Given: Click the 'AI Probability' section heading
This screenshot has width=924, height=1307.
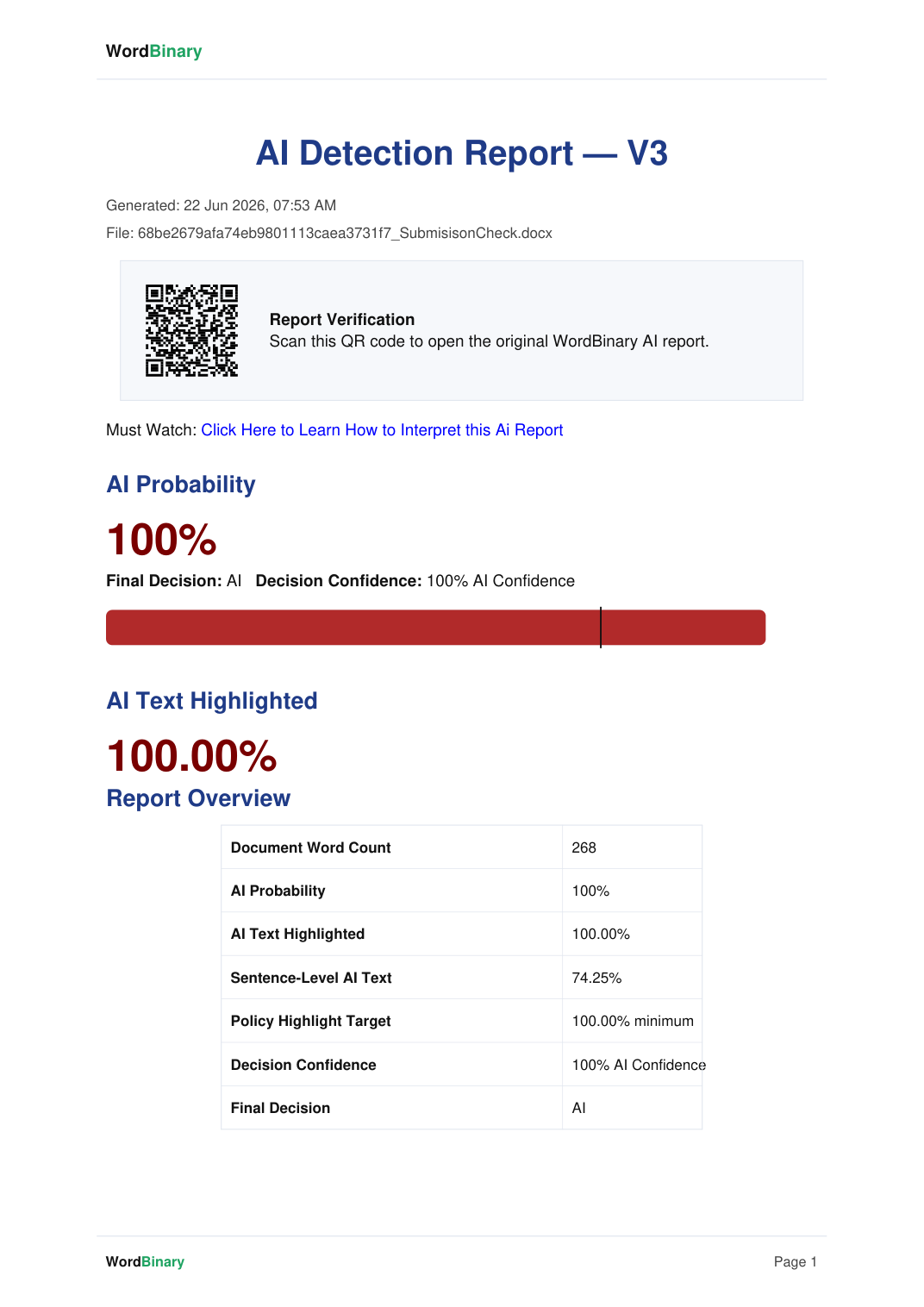Looking at the screenshot, I should click(181, 485).
